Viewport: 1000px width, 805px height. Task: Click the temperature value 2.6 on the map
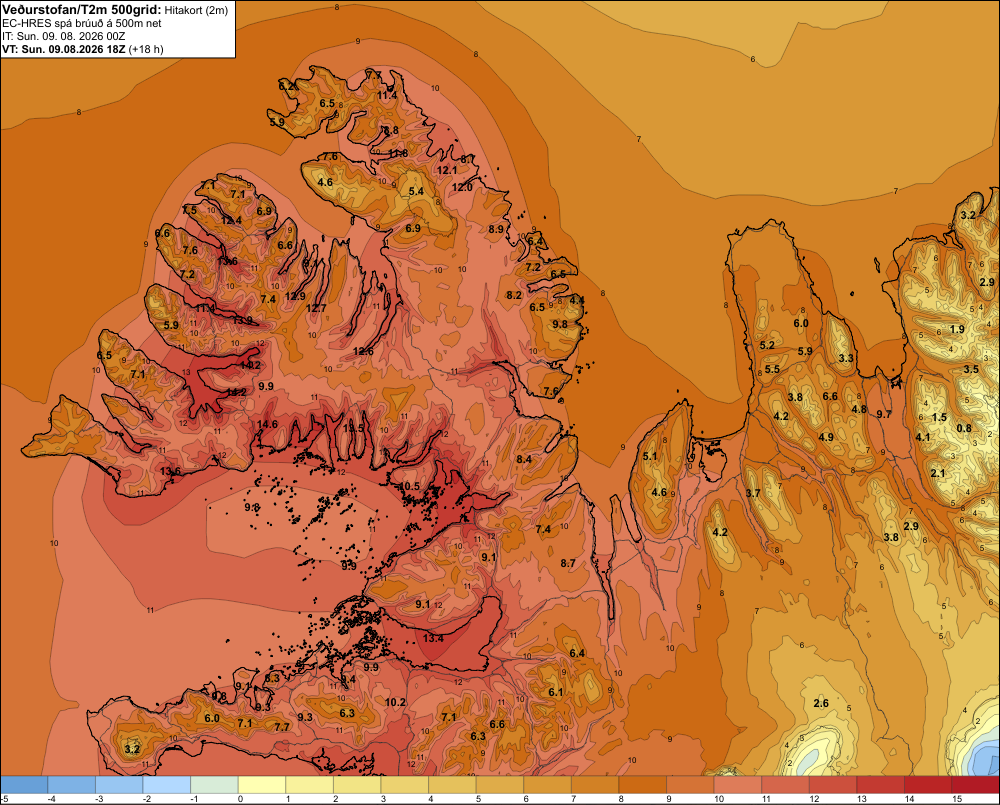tap(821, 703)
